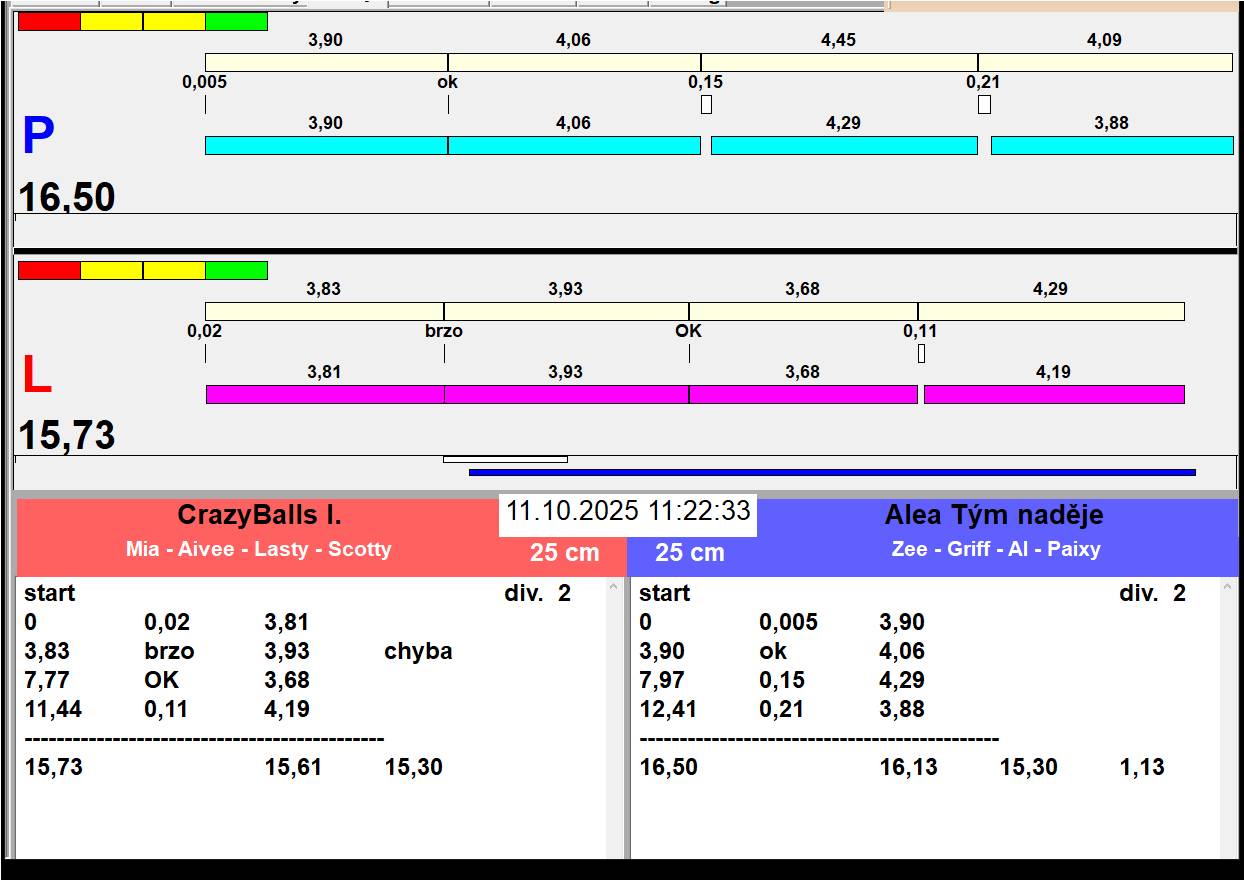The height and width of the screenshot is (880, 1244).
Task: Click 'div. 2' in the Alea results panel
Action: point(1153,593)
